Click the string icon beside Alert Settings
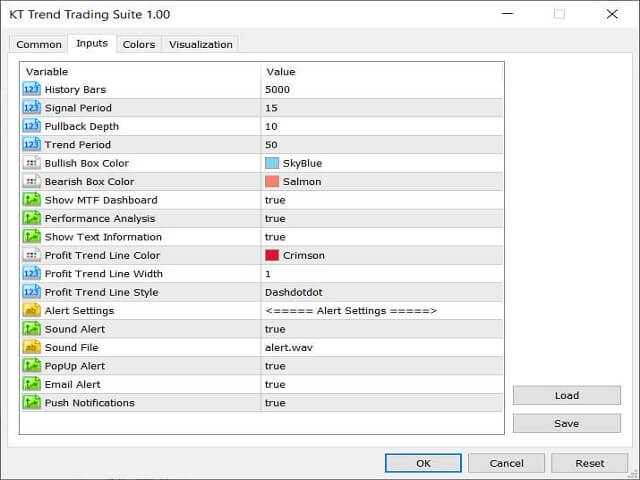The image size is (640, 480). point(31,310)
